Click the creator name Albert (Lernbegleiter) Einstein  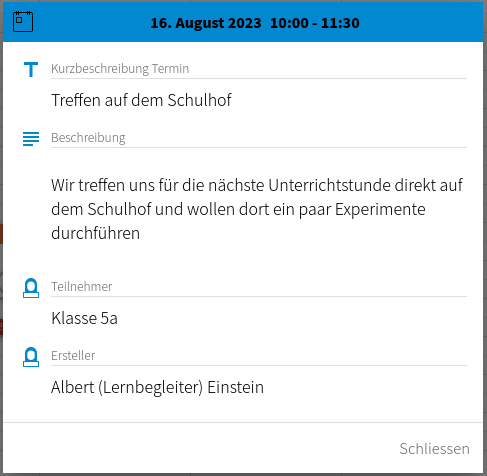157,387
